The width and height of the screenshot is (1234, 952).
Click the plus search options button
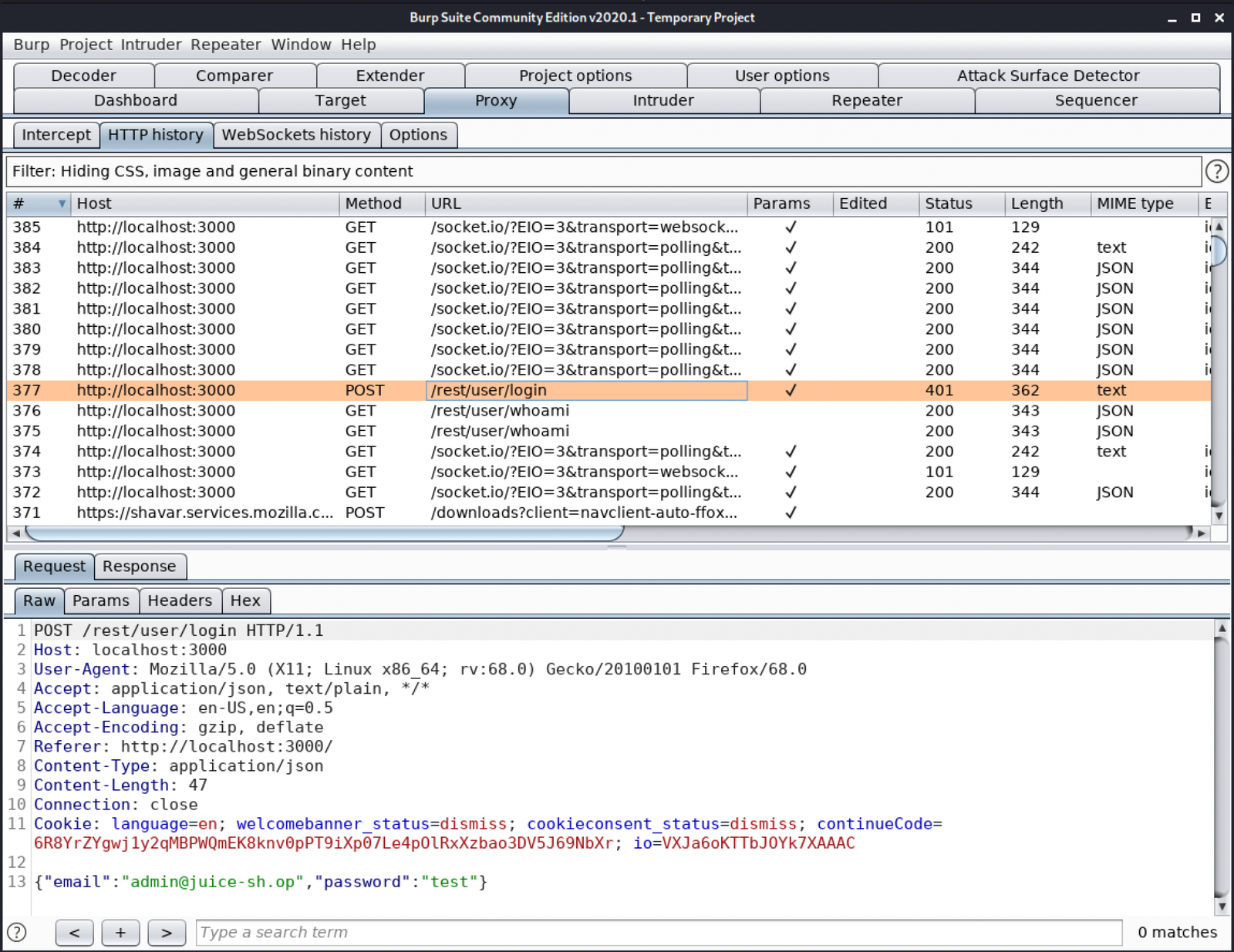(x=120, y=933)
